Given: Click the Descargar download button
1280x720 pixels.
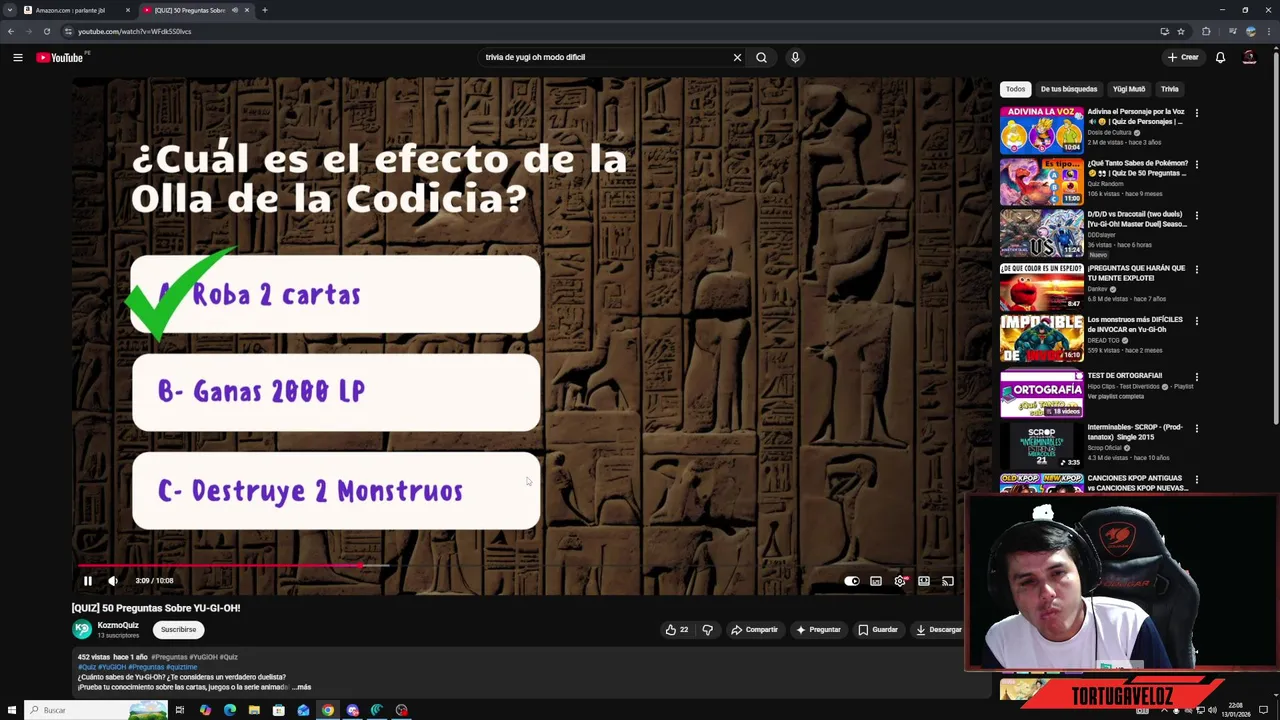Looking at the screenshot, I should (x=938, y=629).
